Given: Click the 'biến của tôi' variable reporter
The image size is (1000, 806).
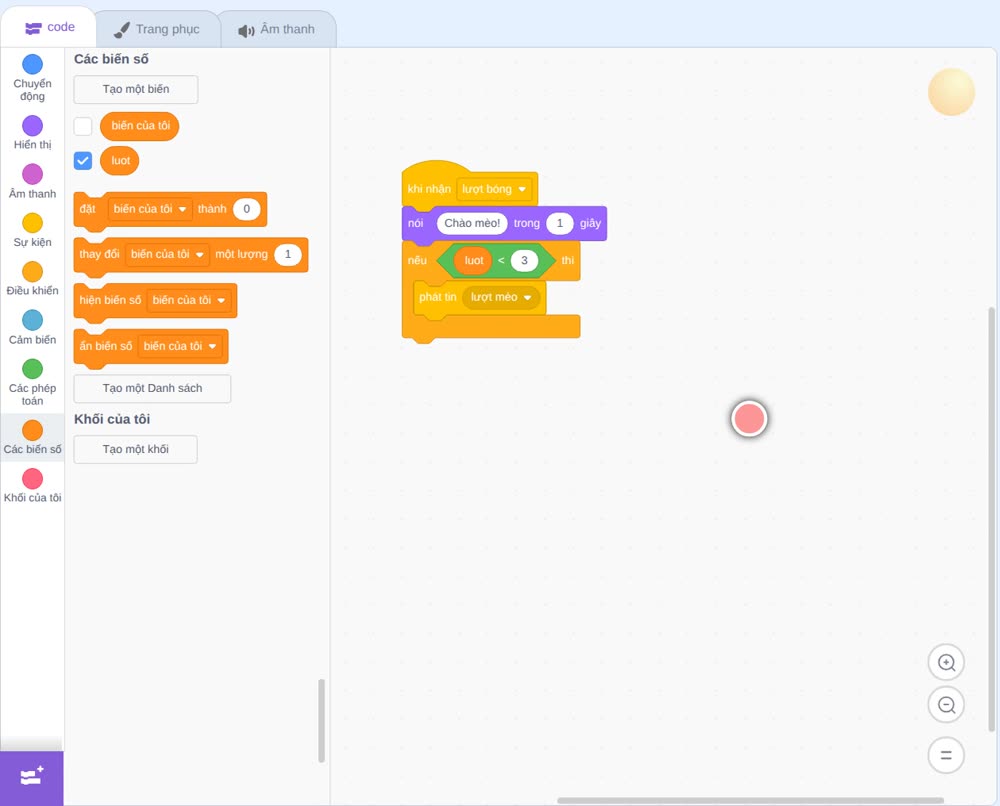Looking at the screenshot, I should tap(140, 126).
